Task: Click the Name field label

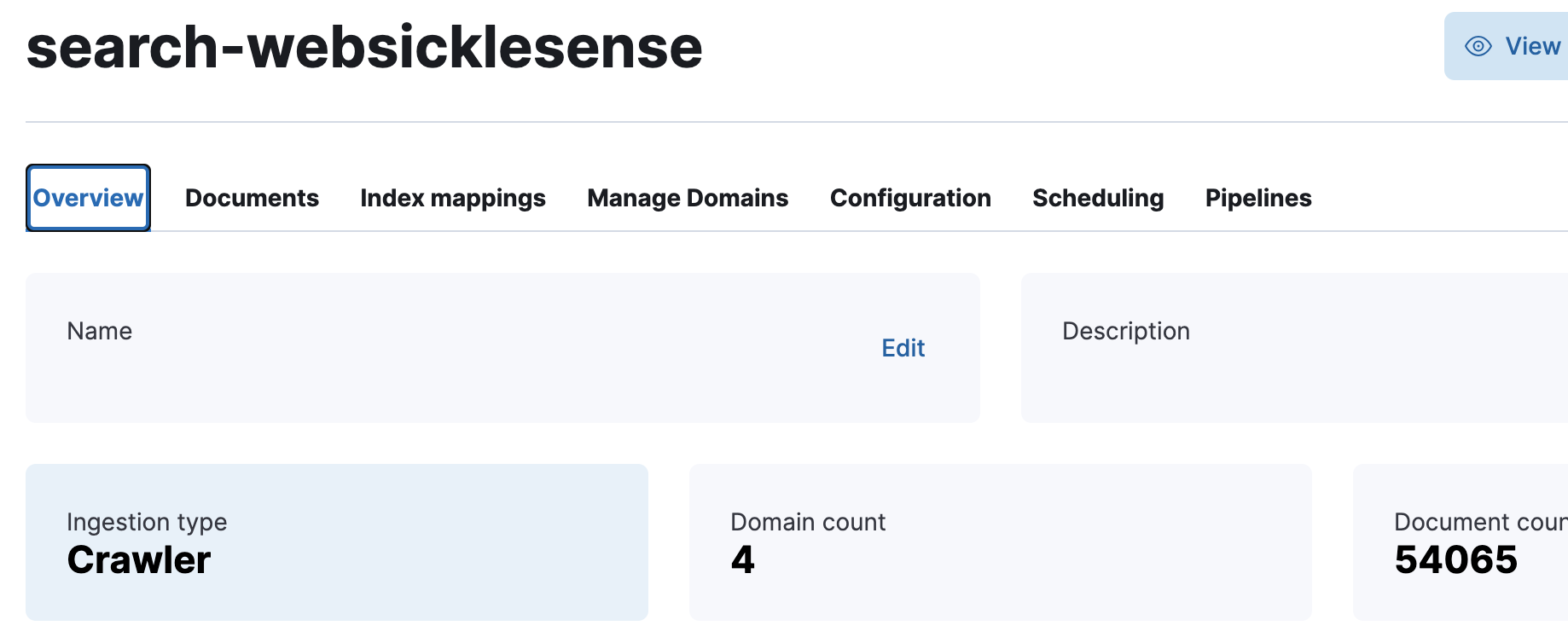Action: [x=100, y=331]
